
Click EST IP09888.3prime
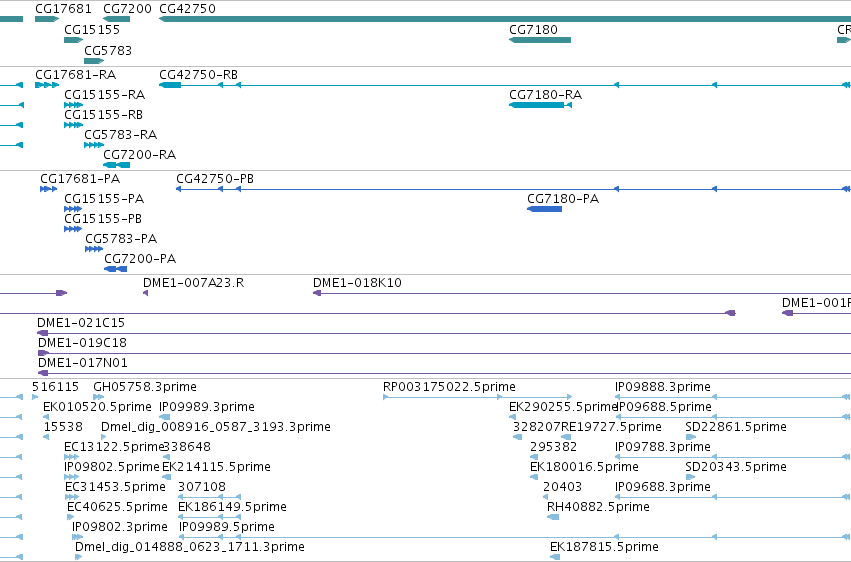pyautogui.click(x=733, y=397)
